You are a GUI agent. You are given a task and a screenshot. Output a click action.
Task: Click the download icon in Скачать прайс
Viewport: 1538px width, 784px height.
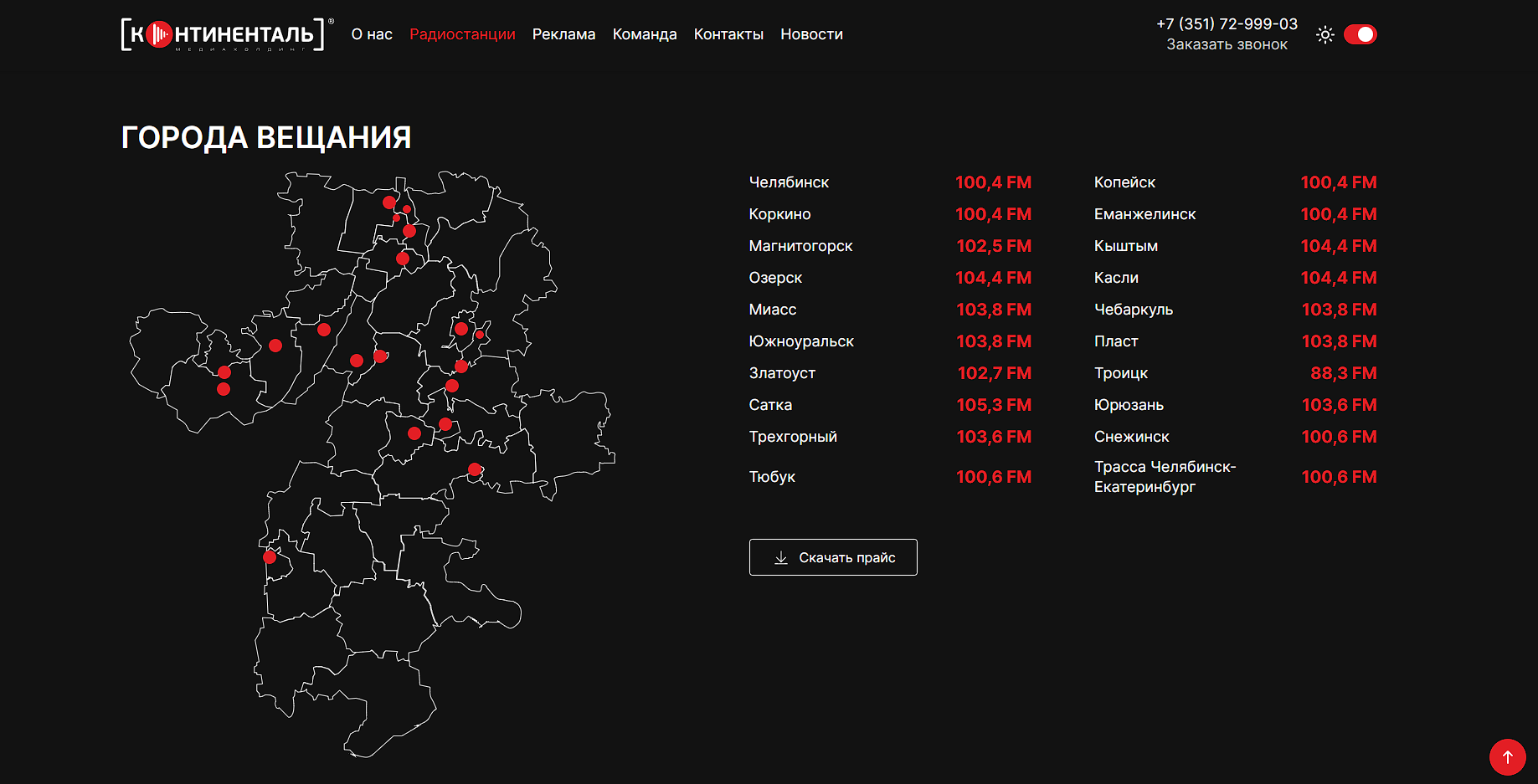click(x=781, y=558)
